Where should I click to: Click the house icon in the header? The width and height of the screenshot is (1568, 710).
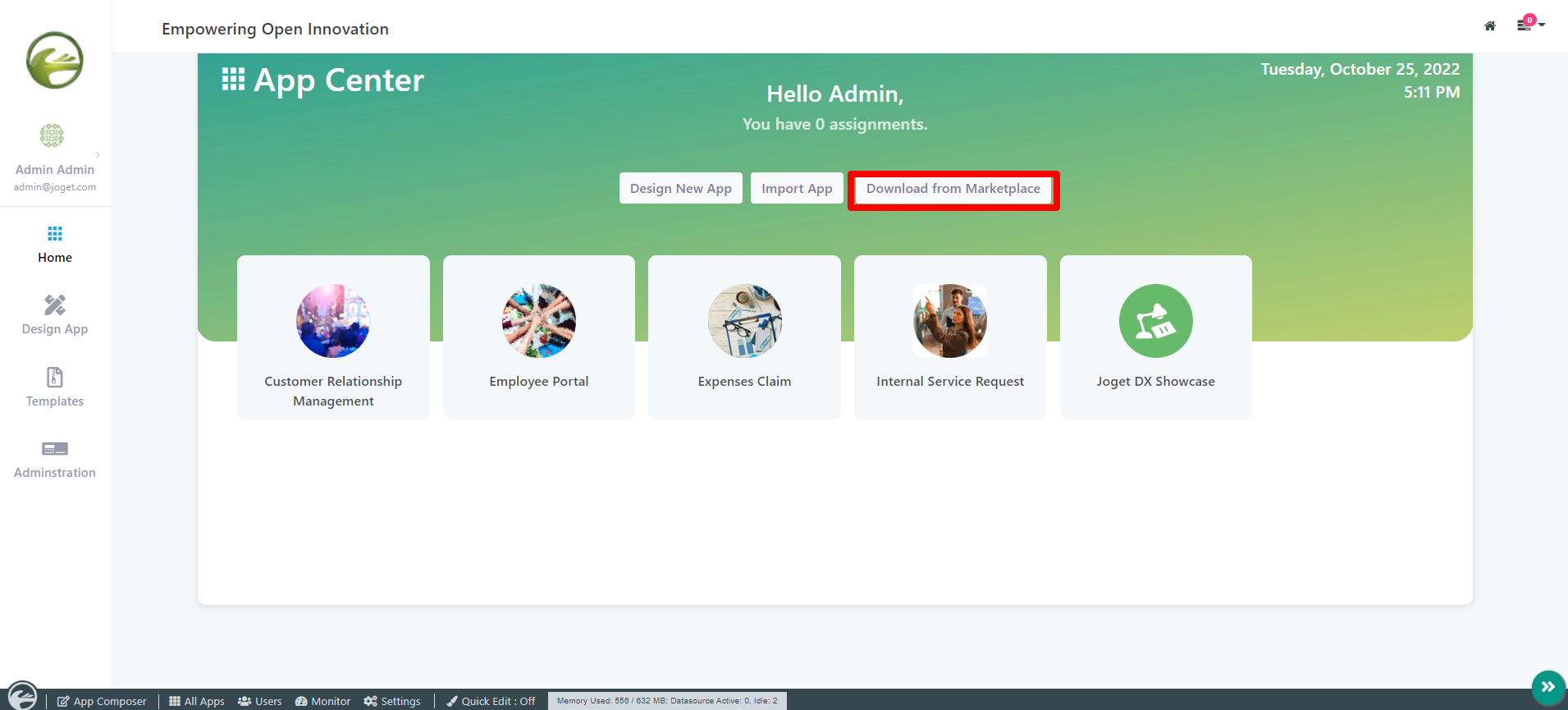(1490, 25)
